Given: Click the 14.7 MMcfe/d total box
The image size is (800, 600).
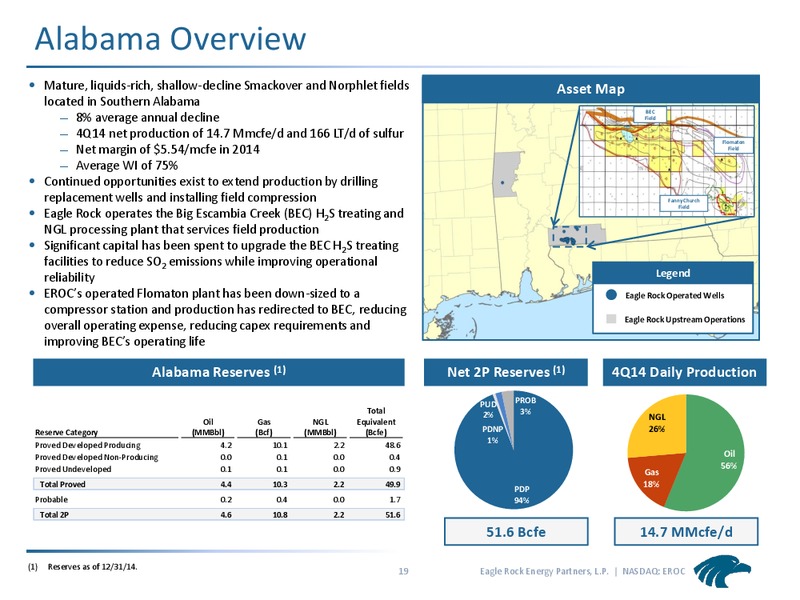Looking at the screenshot, I should [686, 532].
